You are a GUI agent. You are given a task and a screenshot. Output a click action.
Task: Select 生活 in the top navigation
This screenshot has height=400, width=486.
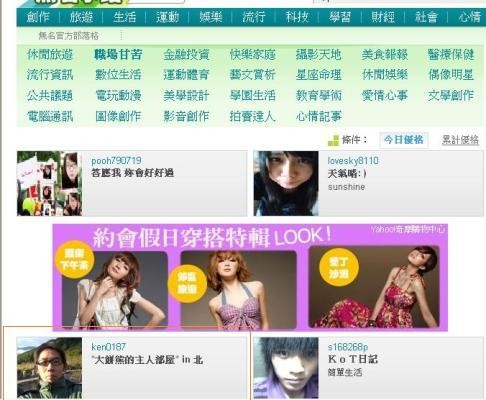124,17
